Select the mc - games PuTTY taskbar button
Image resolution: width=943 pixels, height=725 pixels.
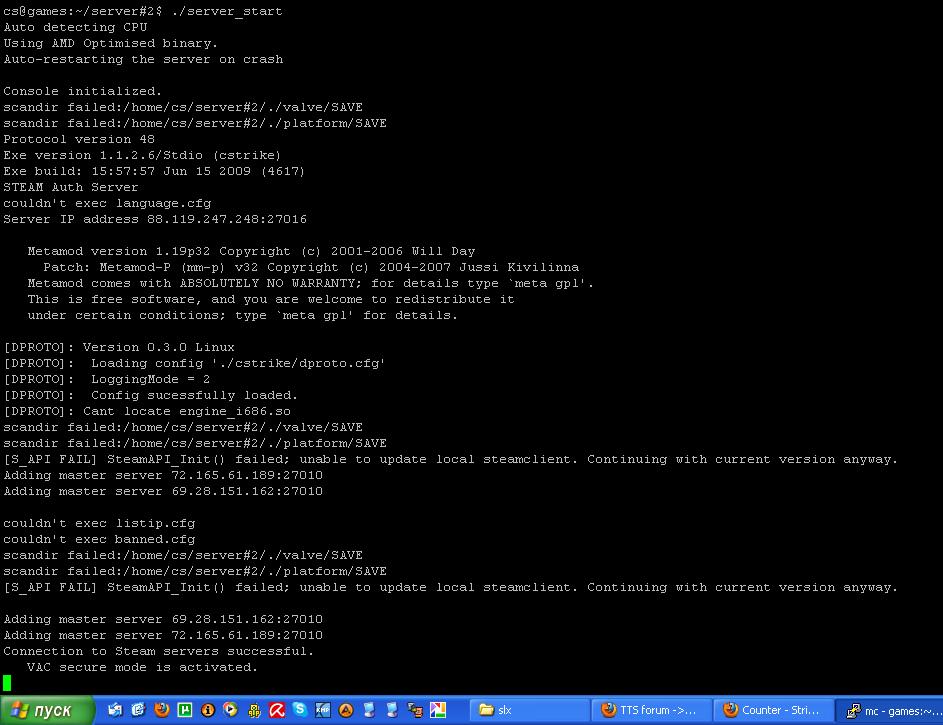[x=890, y=711]
